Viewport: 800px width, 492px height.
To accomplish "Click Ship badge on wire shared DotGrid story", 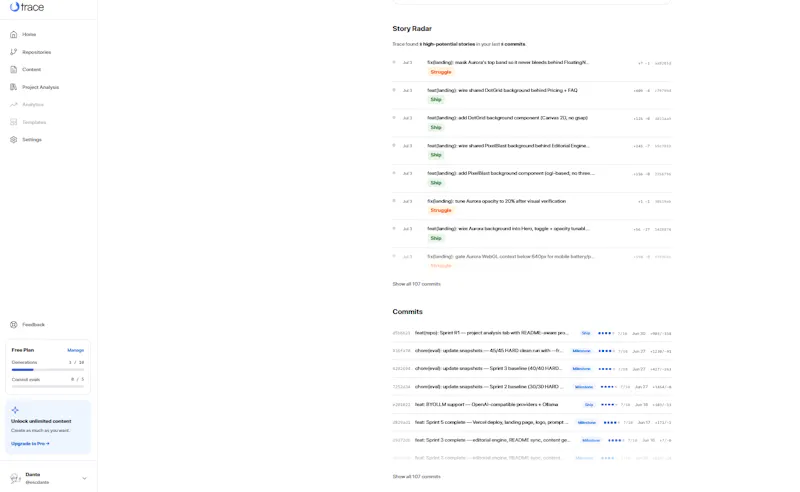I will [436, 100].
